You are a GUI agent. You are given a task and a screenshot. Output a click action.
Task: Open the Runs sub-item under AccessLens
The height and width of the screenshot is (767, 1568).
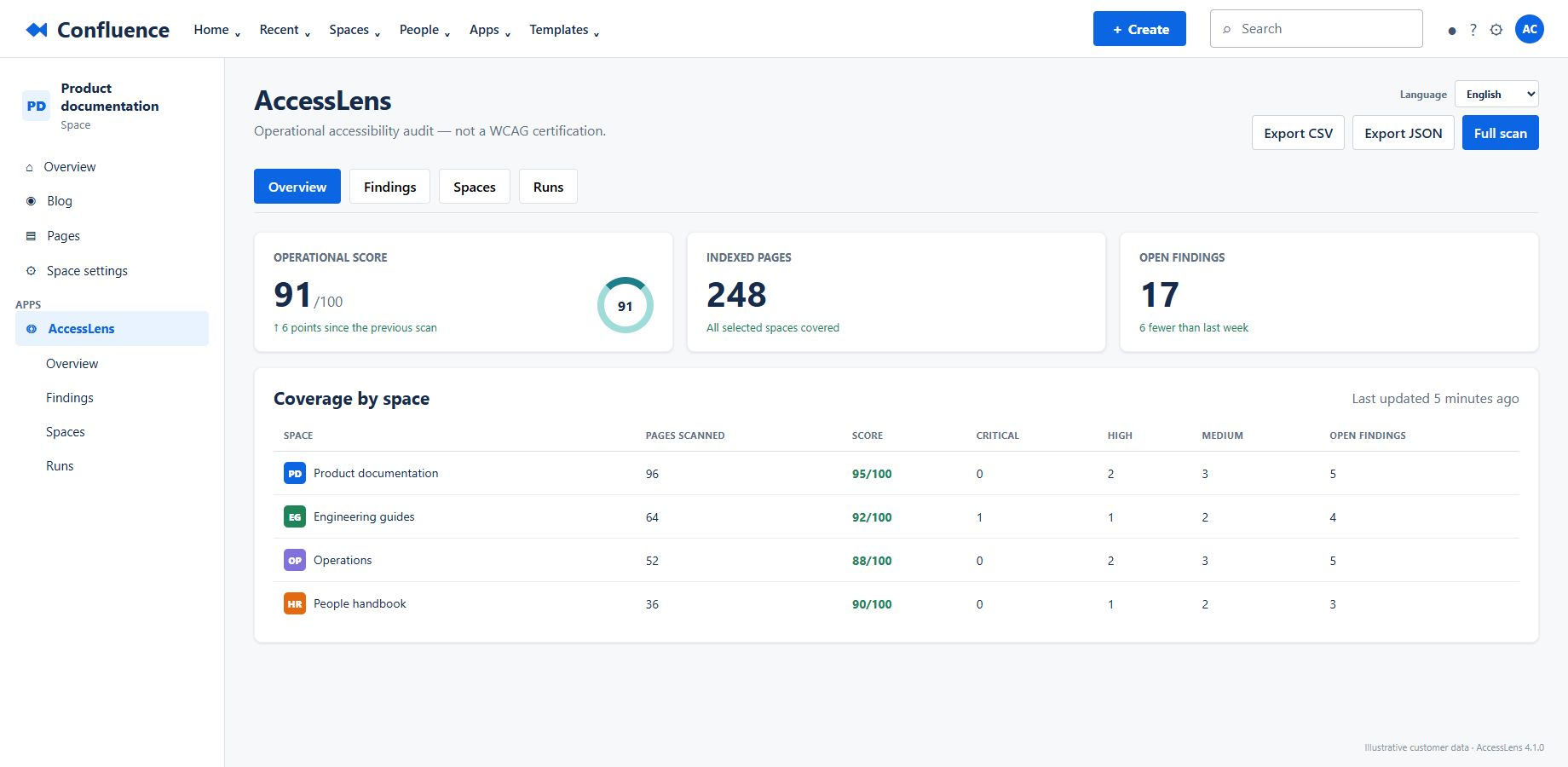point(60,466)
